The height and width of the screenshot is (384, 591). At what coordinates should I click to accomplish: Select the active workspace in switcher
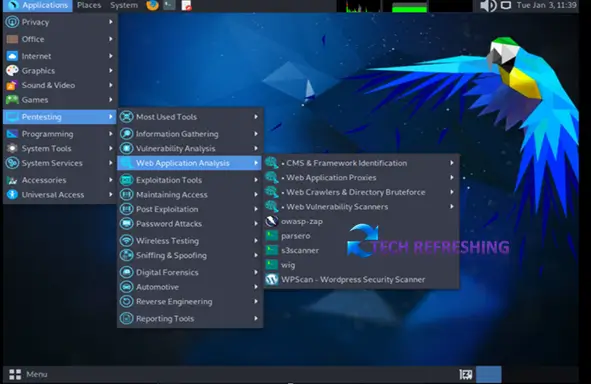tap(489, 374)
